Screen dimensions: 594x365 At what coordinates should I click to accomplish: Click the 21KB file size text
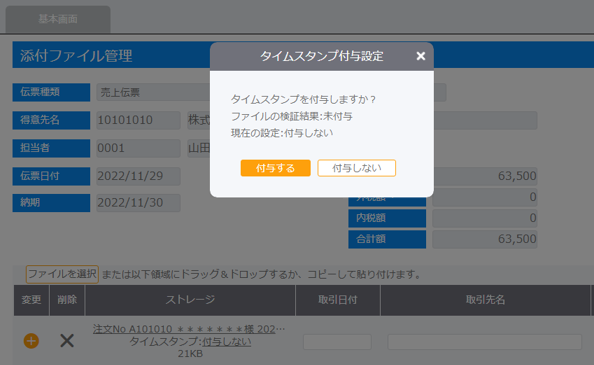(x=190, y=354)
